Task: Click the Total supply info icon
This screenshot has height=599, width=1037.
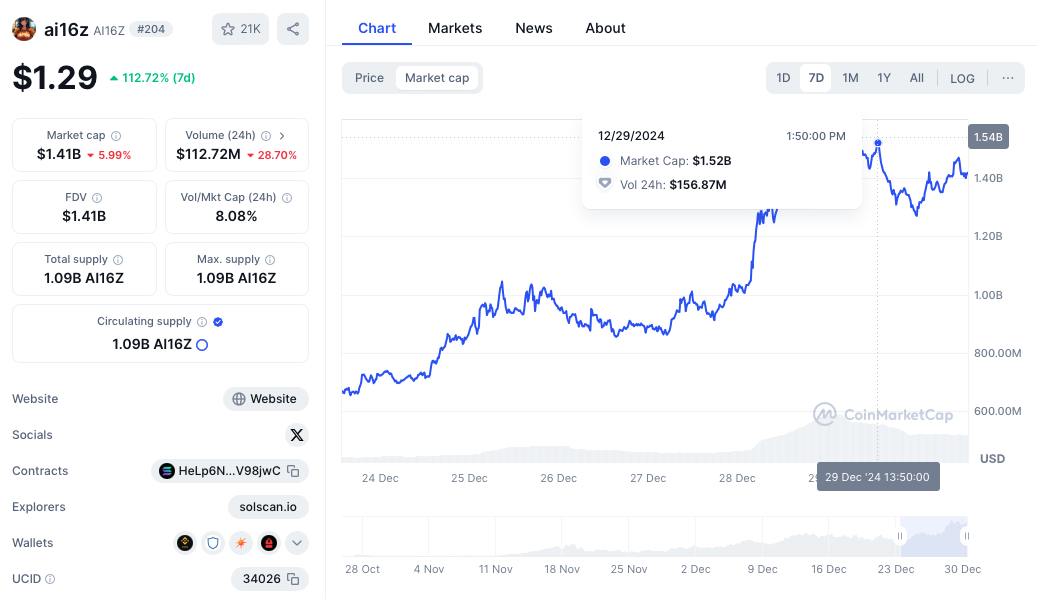Action: [118, 260]
